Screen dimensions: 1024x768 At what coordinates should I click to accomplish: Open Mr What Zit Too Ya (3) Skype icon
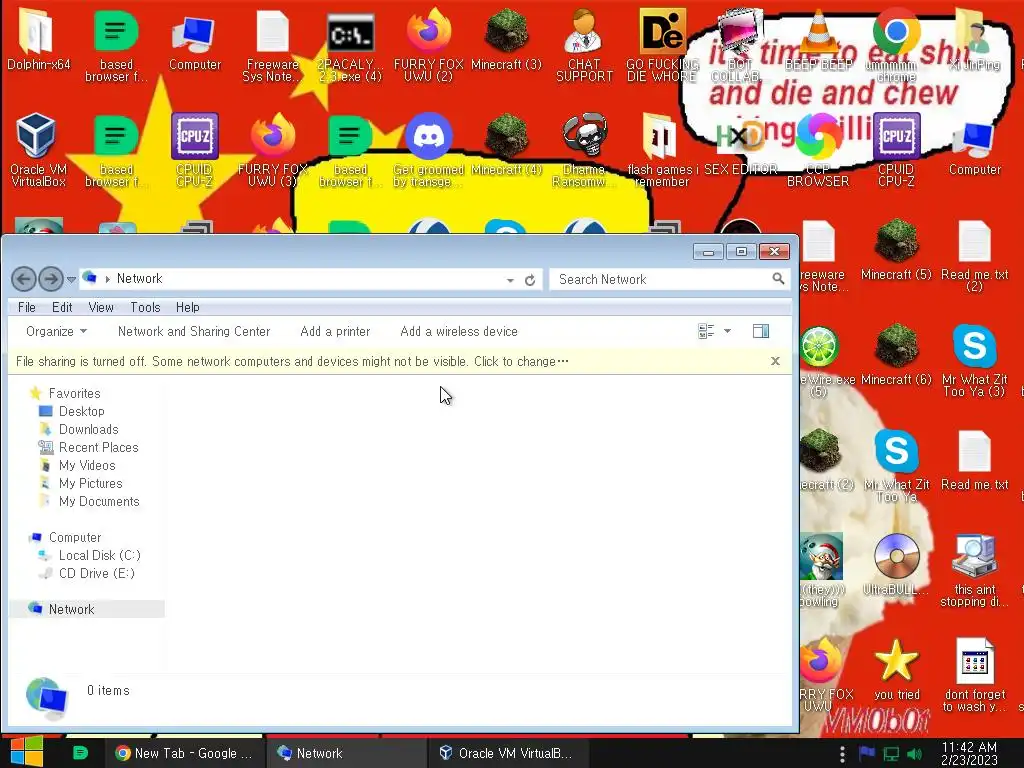point(974,359)
